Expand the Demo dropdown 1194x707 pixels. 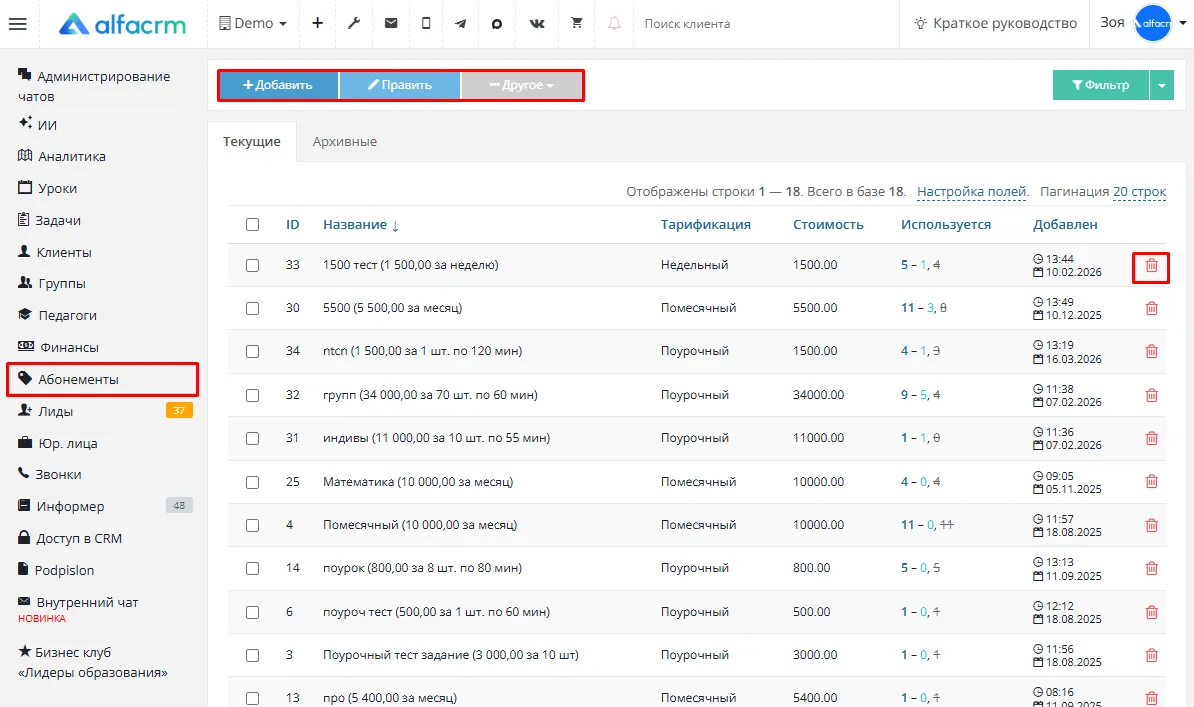(253, 24)
